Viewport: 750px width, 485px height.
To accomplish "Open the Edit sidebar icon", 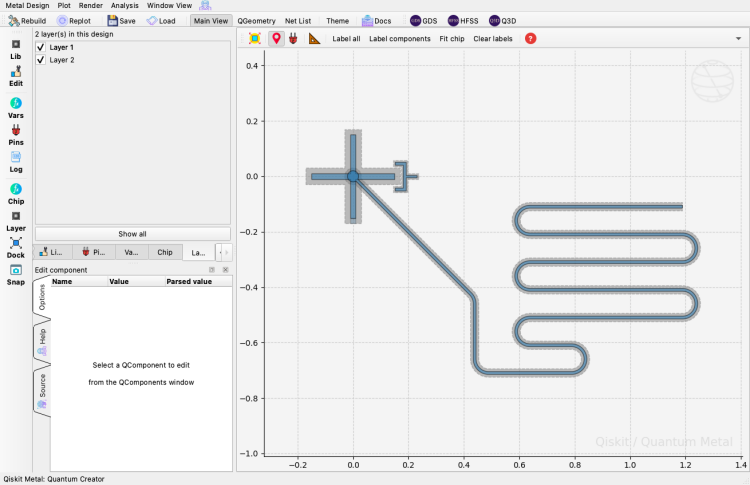I will [16, 77].
